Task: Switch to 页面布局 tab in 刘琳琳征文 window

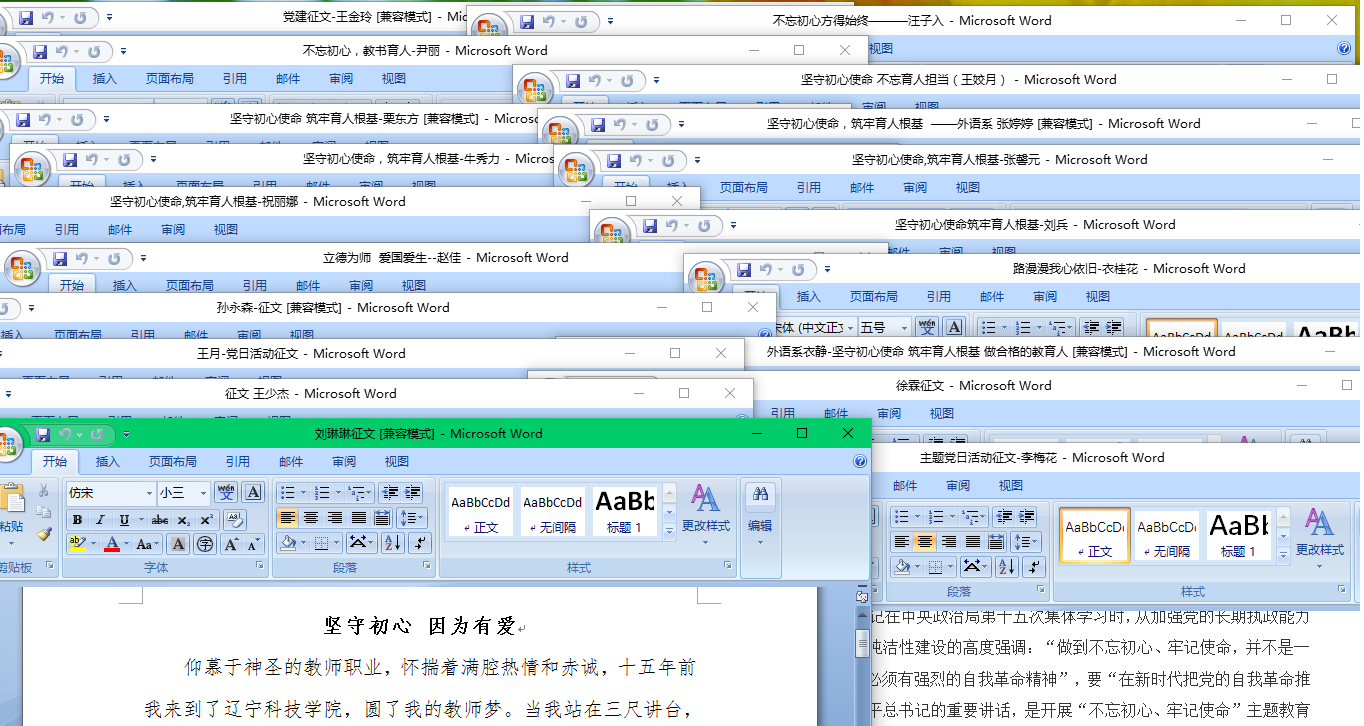Action: click(x=172, y=462)
